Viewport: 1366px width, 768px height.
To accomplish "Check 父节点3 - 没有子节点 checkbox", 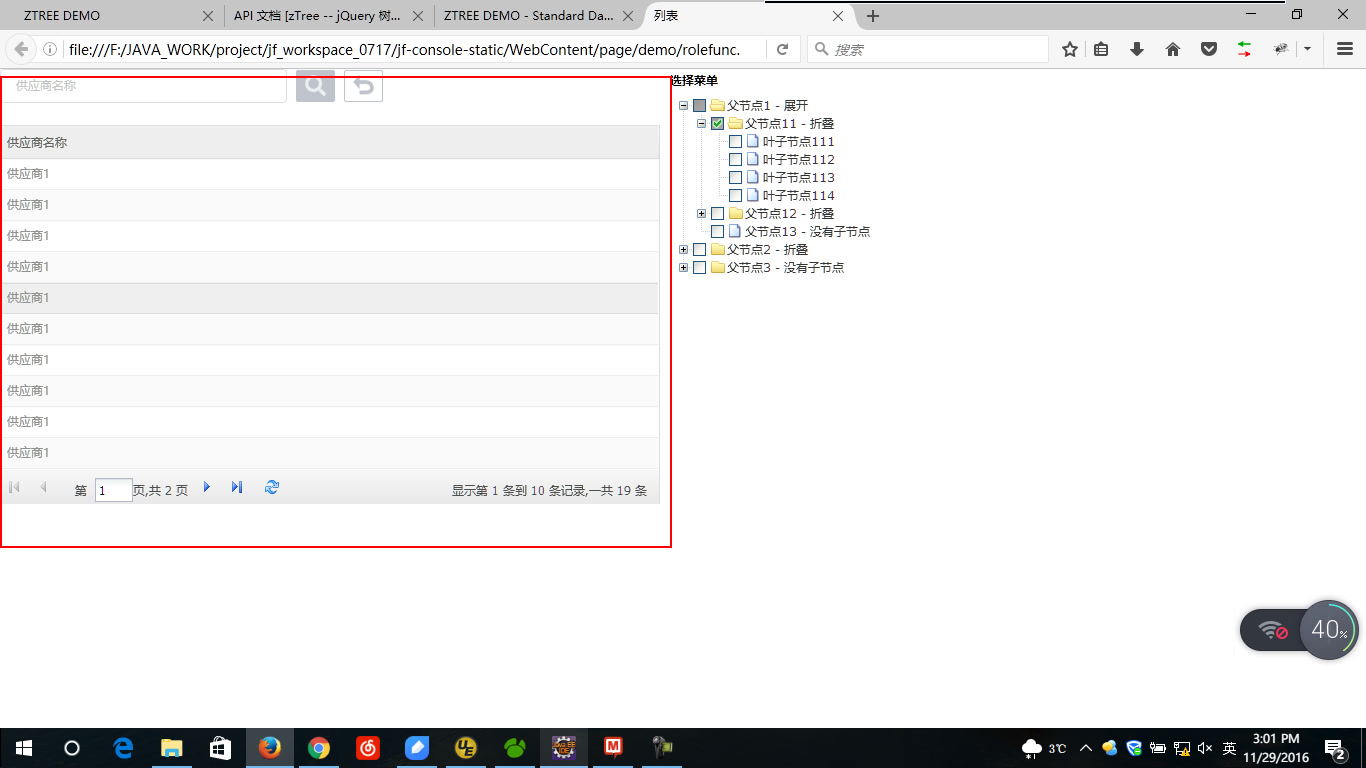I will pyautogui.click(x=699, y=268).
